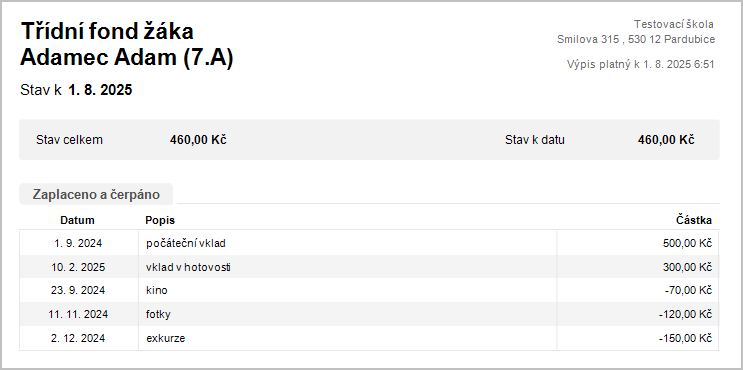Click the Datum column header
The image size is (743, 370).
[x=78, y=220]
